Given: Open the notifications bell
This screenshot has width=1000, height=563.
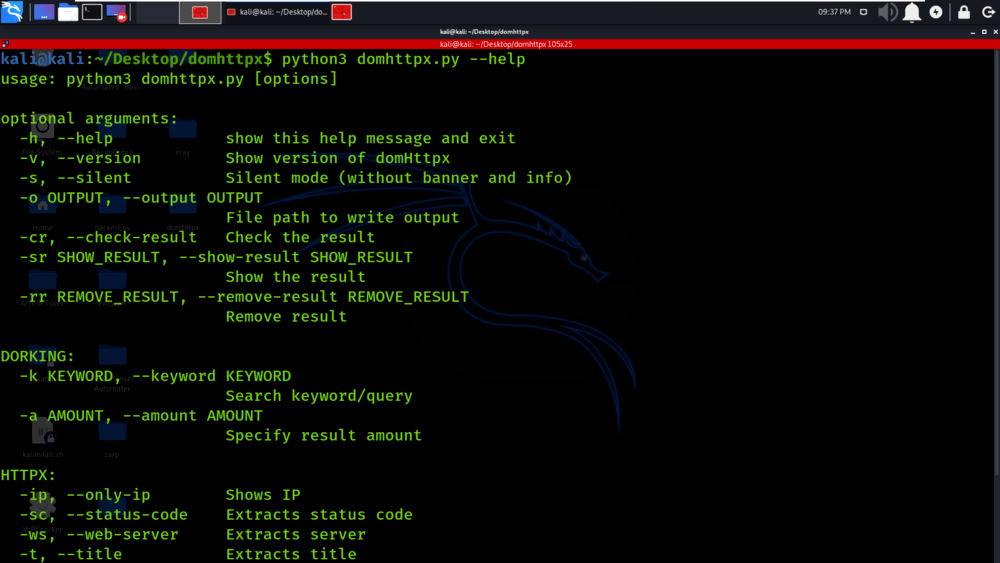Looking at the screenshot, I should click(x=912, y=12).
